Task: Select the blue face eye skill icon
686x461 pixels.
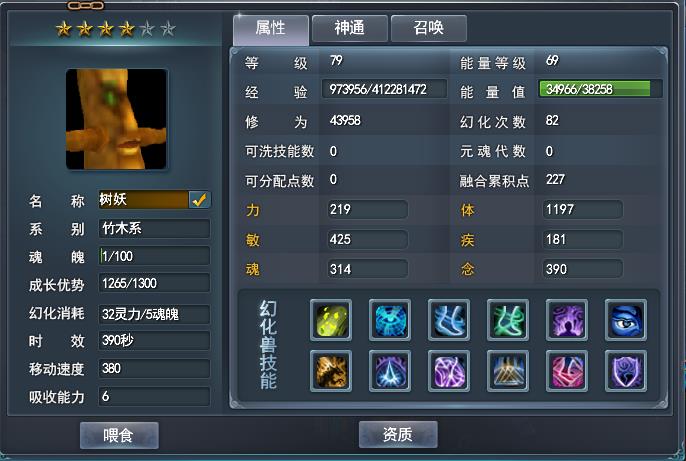Action: coord(626,320)
